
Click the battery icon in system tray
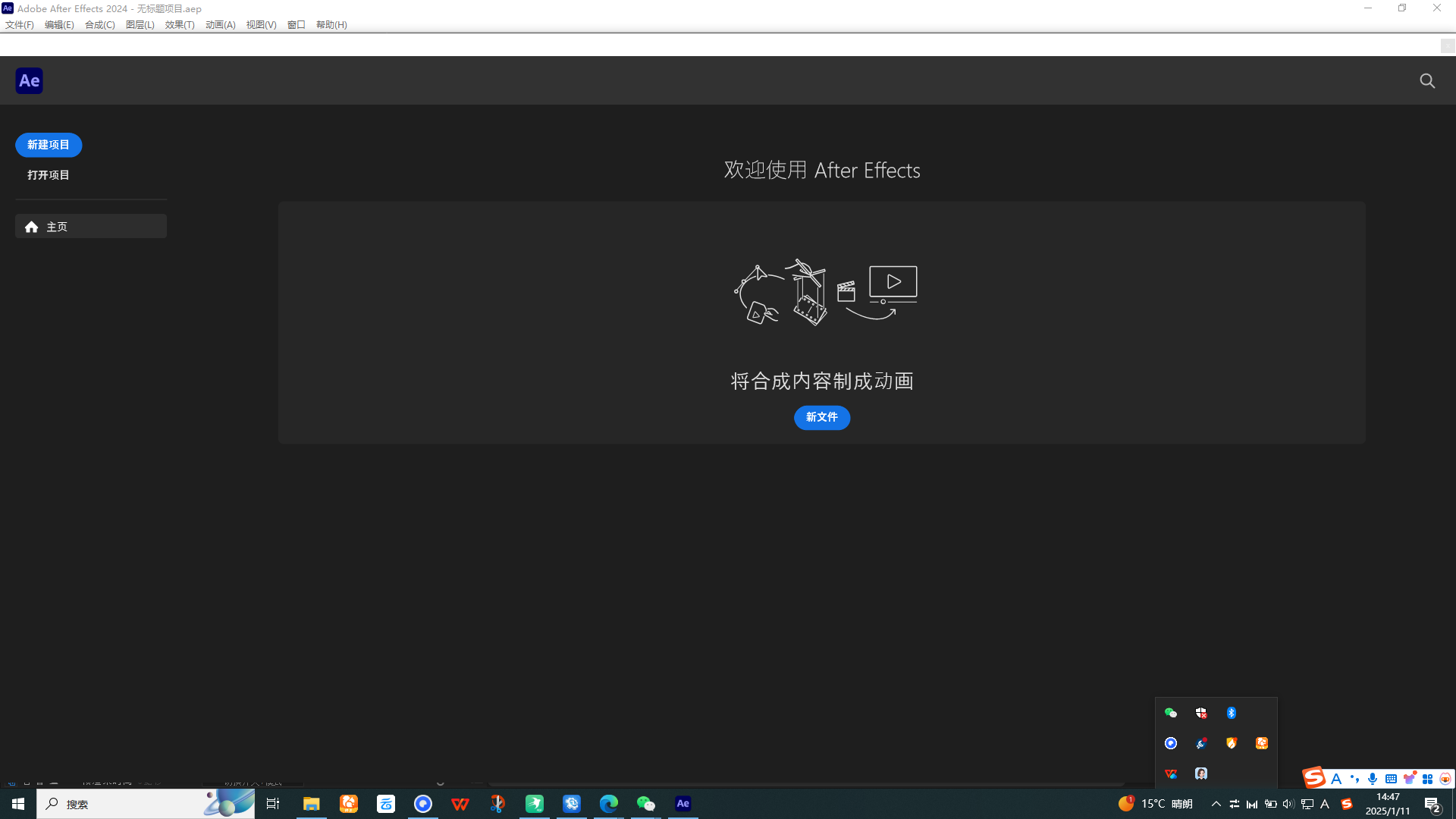(1271, 804)
